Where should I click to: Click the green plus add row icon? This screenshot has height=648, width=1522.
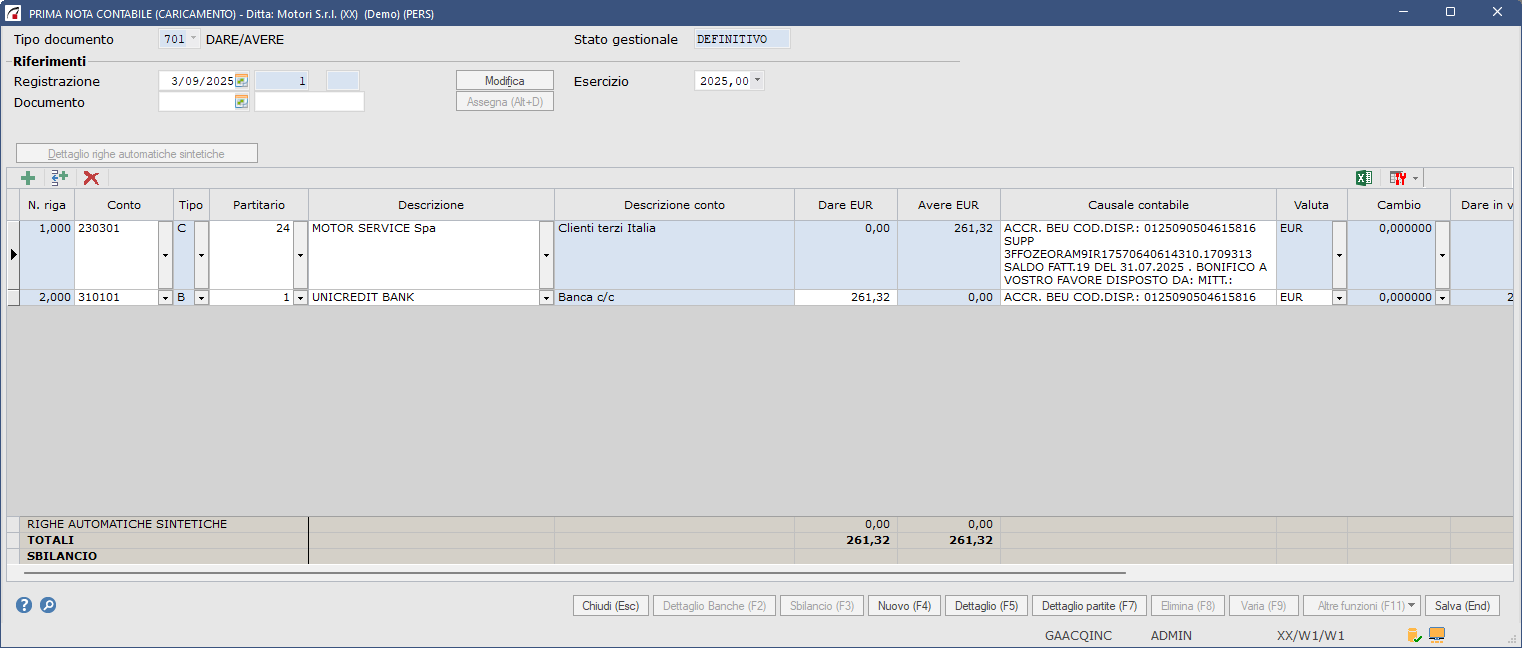28,178
